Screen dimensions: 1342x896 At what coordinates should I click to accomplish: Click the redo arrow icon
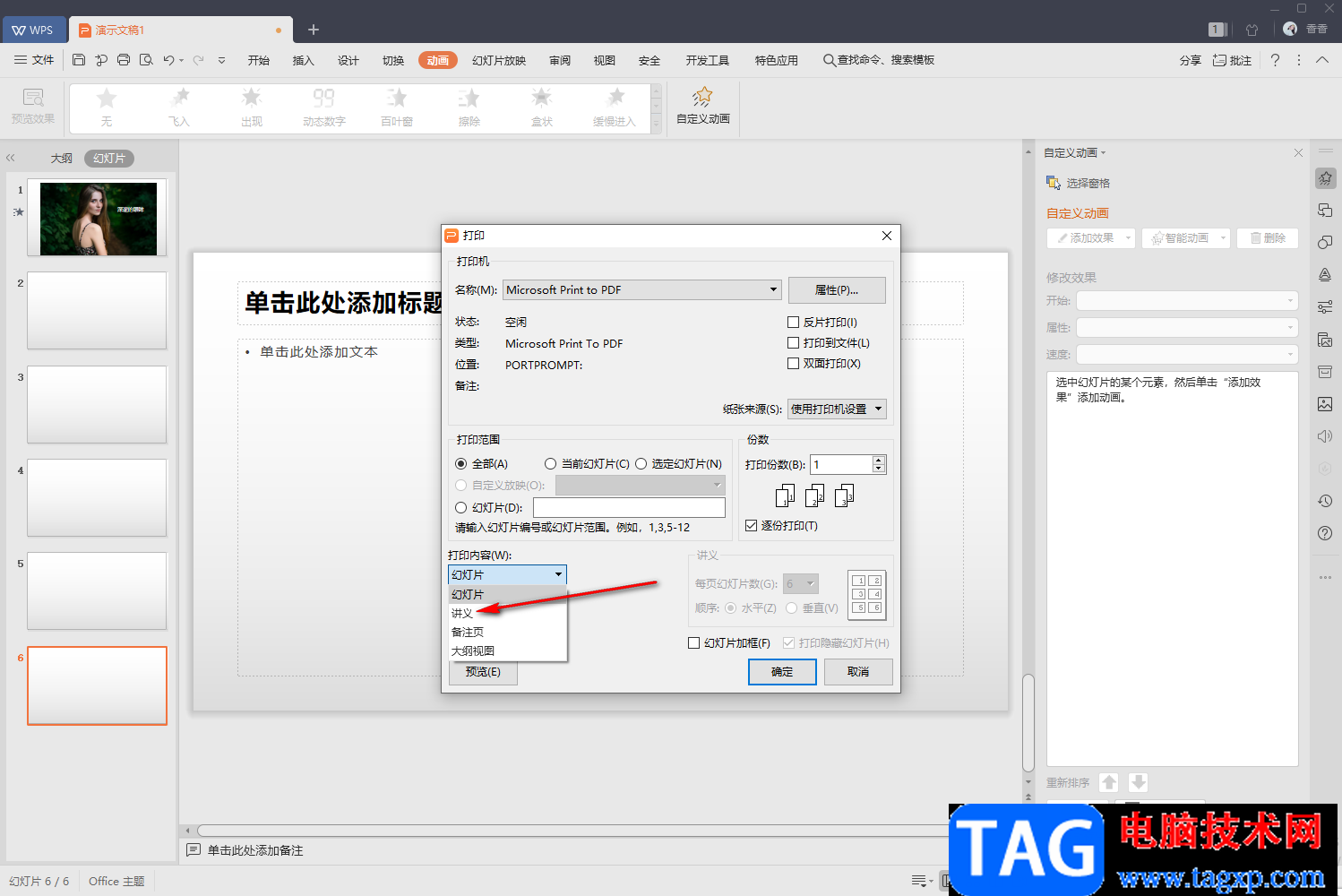198,60
